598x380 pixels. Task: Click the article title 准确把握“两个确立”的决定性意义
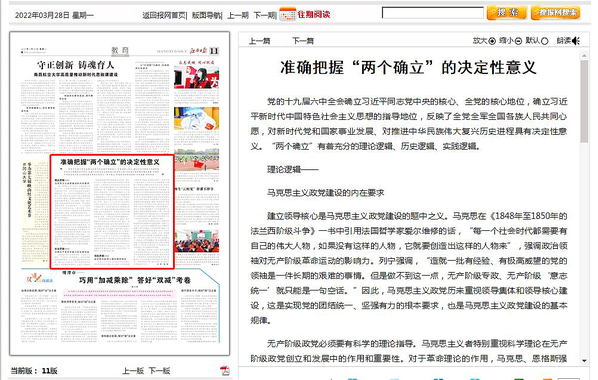coord(408,68)
